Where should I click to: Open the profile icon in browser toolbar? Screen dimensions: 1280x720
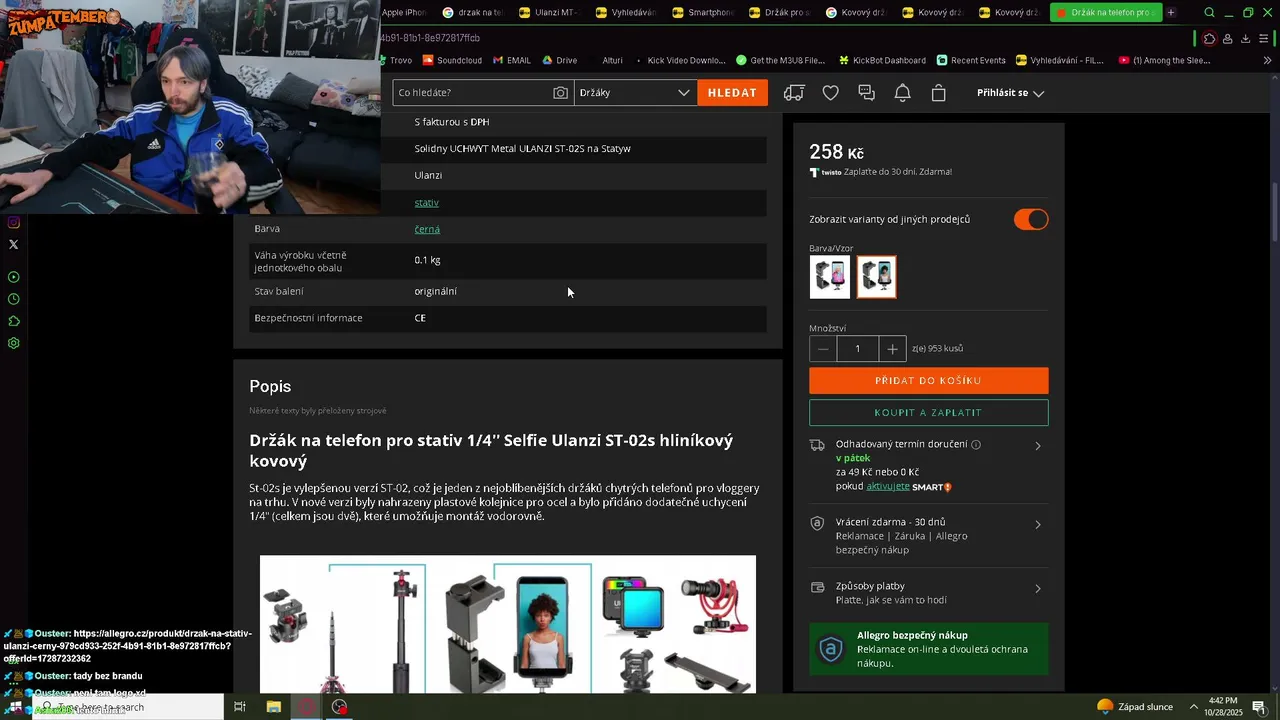[1227, 39]
